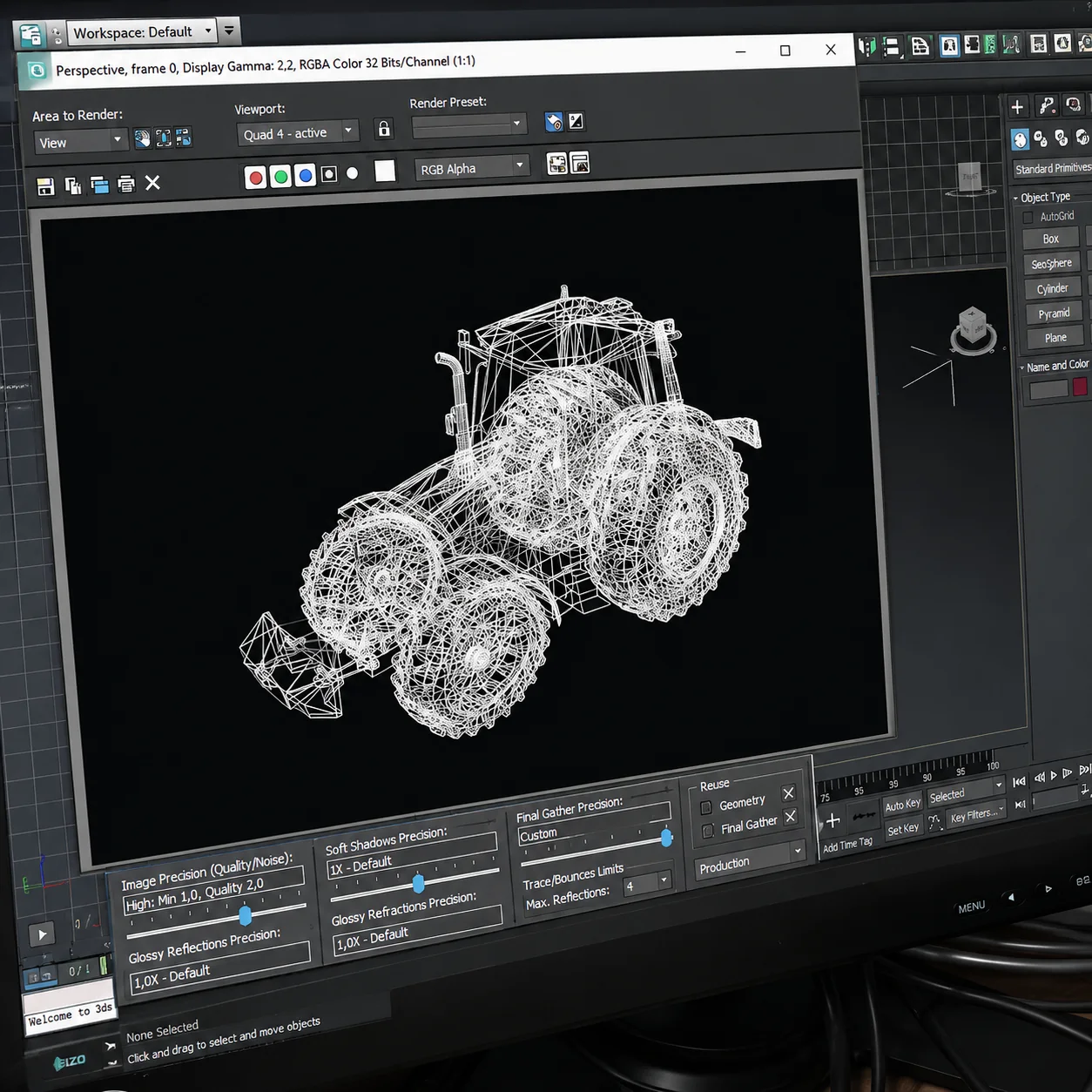This screenshot has width=1092, height=1092.
Task: Toggle the Blue channel button
Action: tap(305, 176)
